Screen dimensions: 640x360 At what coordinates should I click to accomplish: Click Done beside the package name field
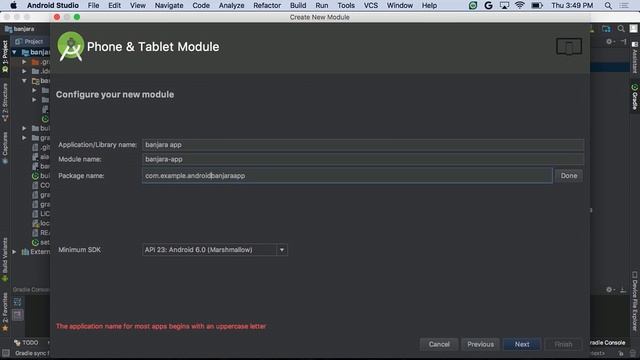point(569,176)
